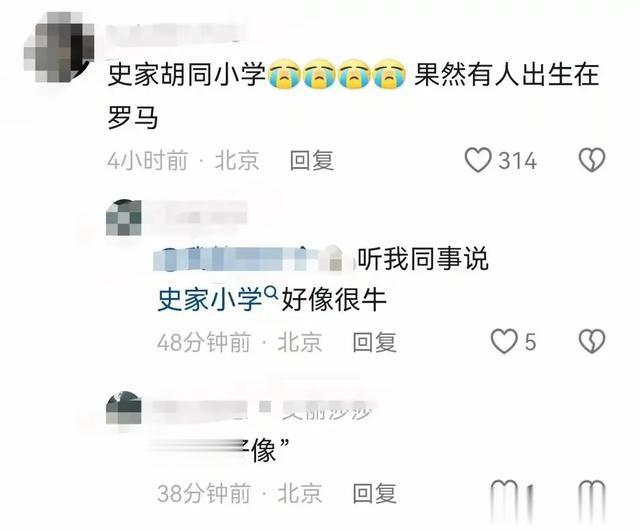Open the top commenter's pixelated avatar
The width and height of the screenshot is (640, 531).
(x=59, y=47)
